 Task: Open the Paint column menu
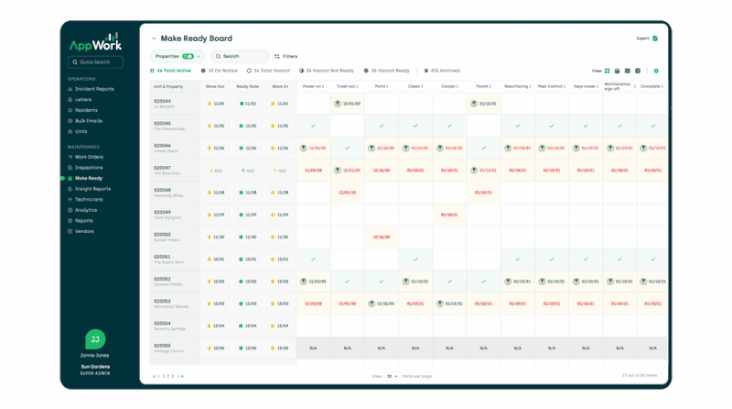click(388, 86)
